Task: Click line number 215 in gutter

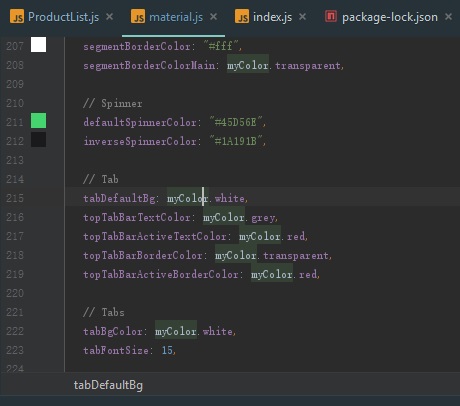Action: [x=15, y=198]
